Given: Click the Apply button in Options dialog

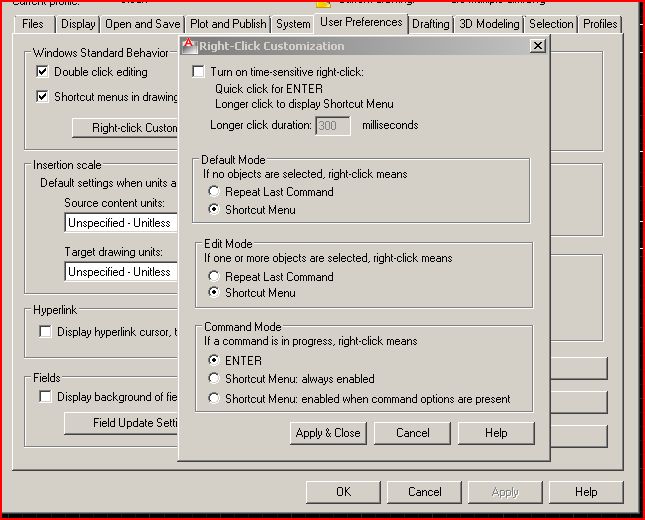Looking at the screenshot, I should (505, 492).
